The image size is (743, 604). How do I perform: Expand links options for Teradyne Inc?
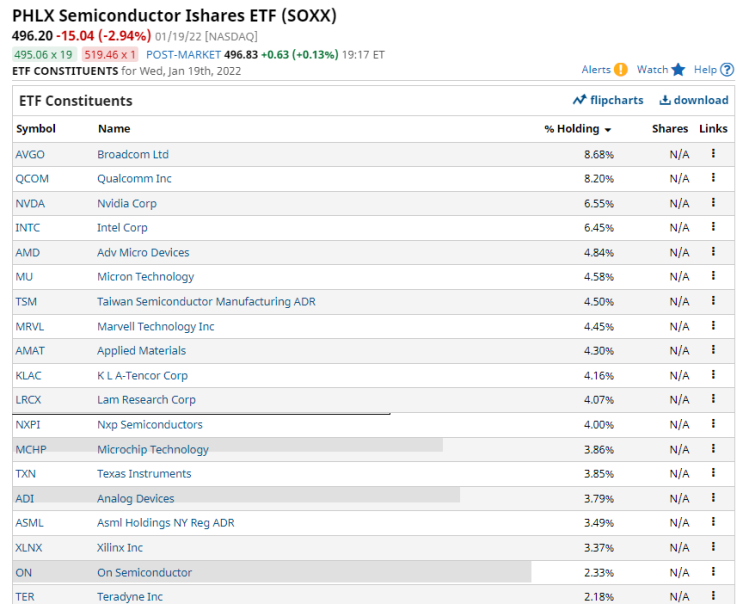coord(713,595)
